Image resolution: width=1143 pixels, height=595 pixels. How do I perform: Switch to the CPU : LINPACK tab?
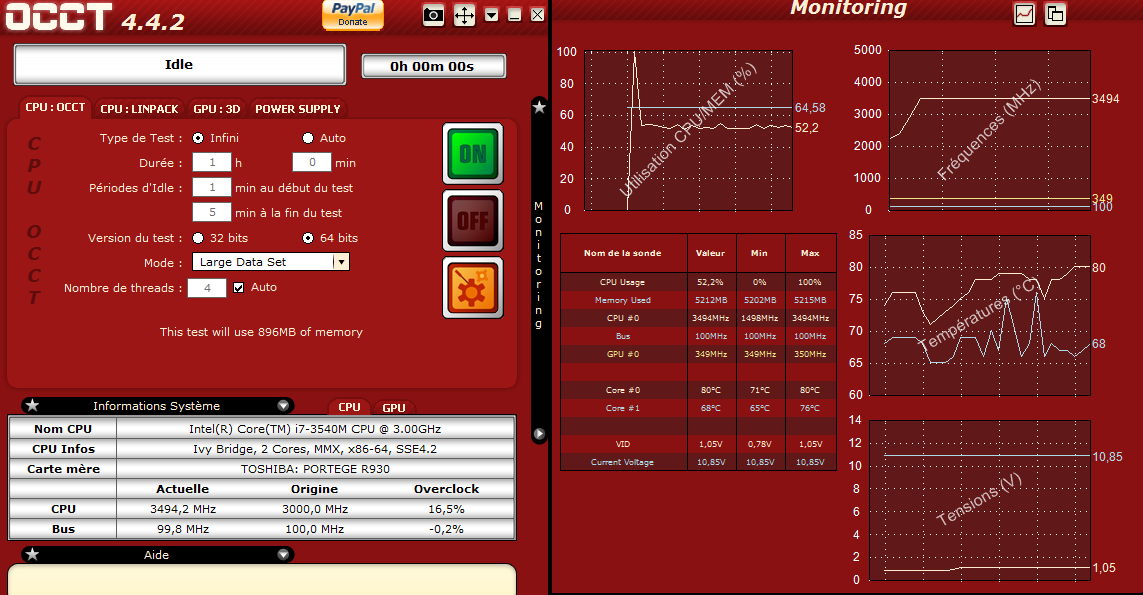(x=139, y=109)
